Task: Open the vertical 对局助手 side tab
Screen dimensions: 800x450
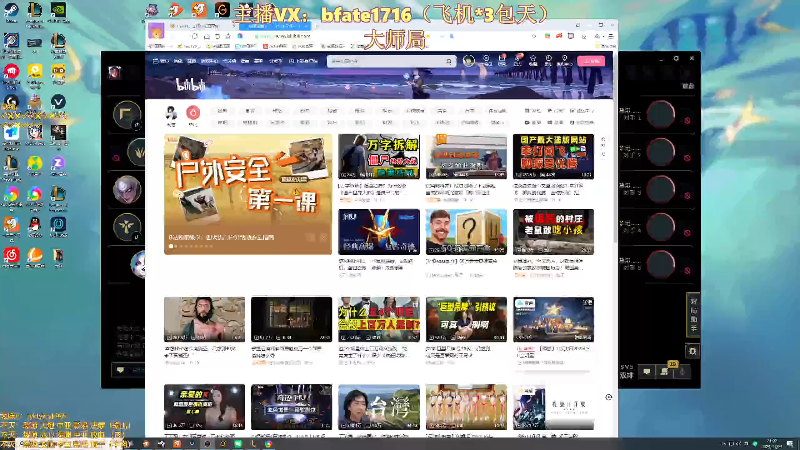Action: click(x=693, y=314)
